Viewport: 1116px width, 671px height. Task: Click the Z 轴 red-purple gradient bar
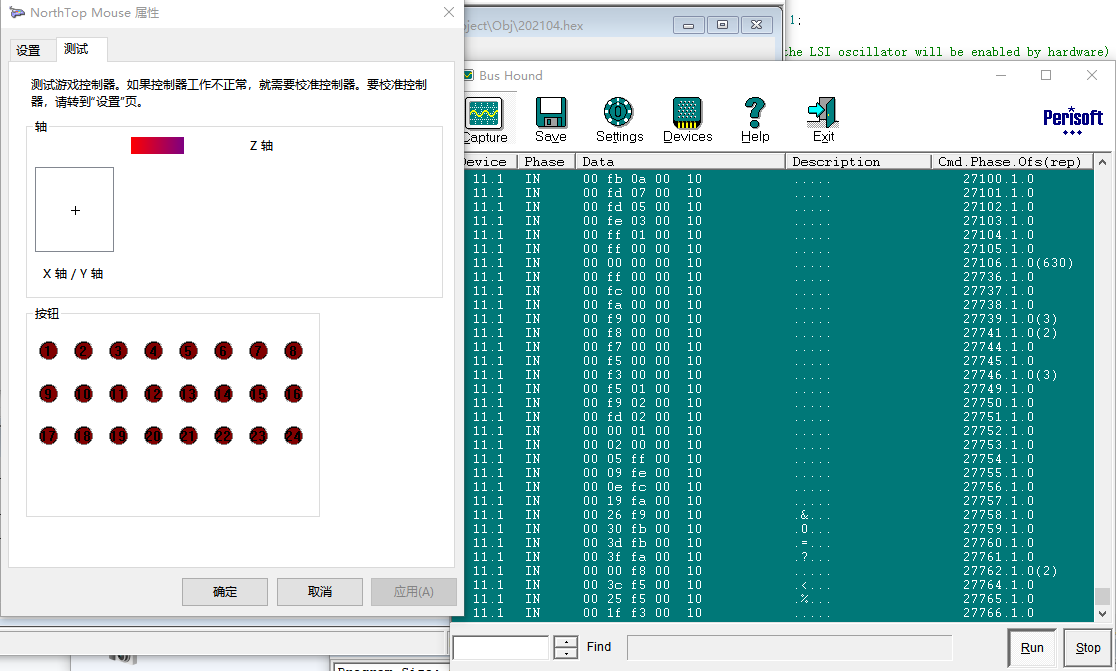pyautogui.click(x=157, y=146)
